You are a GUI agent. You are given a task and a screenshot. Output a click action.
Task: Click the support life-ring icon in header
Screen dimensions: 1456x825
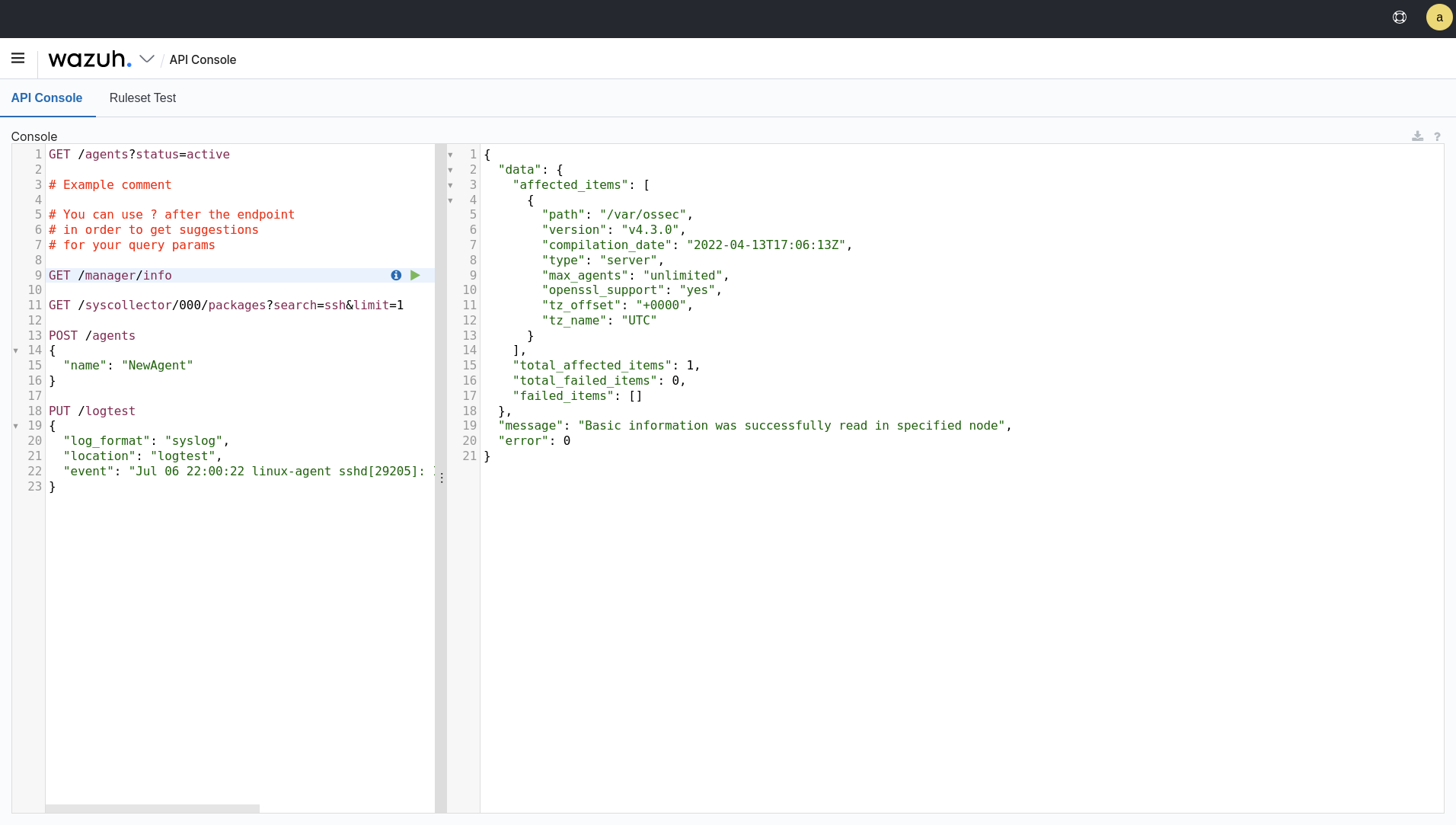[1400, 18]
